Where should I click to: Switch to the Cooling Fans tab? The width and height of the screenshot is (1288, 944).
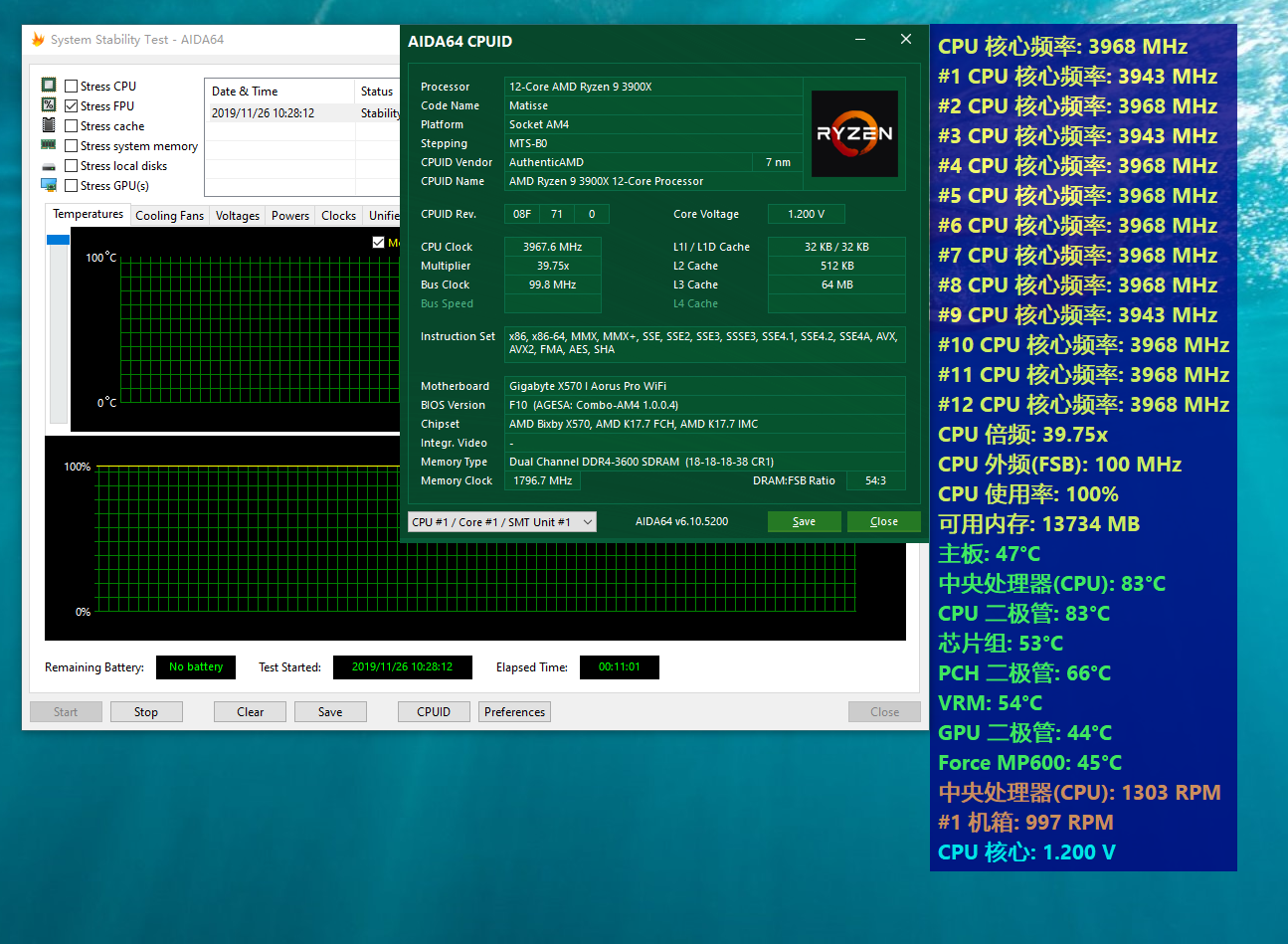[169, 215]
